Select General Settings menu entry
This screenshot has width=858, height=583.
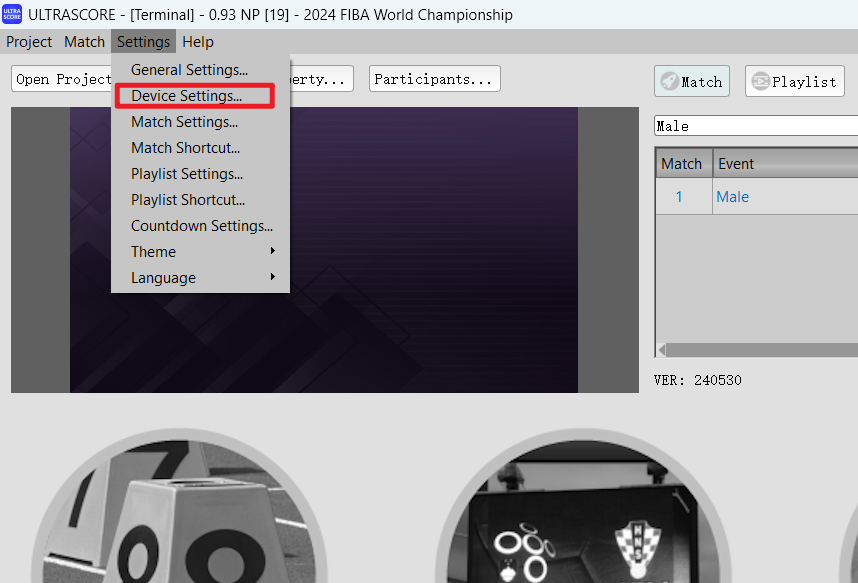[189, 70]
